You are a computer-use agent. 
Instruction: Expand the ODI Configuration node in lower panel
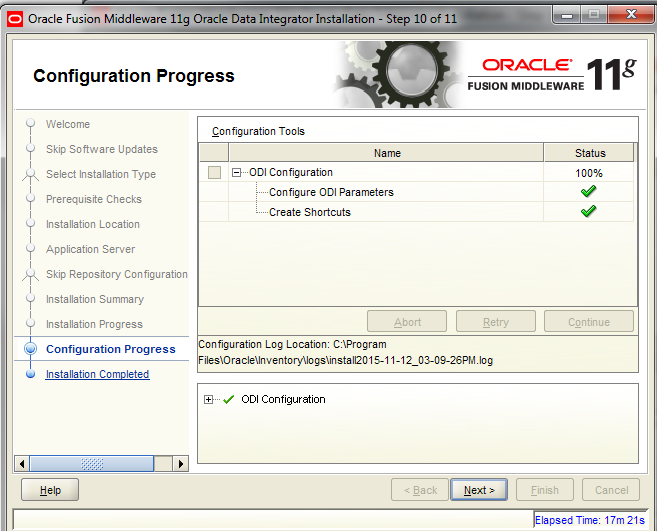[x=208, y=399]
